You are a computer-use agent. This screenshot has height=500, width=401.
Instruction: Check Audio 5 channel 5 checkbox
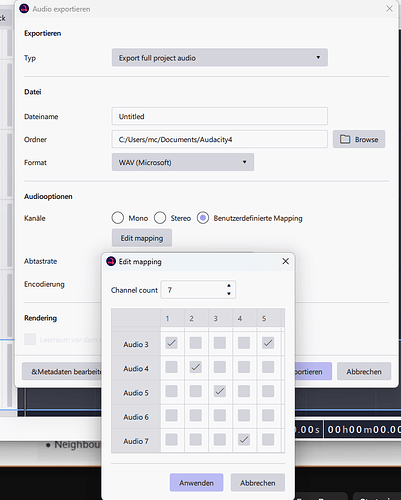pyautogui.click(x=268, y=391)
